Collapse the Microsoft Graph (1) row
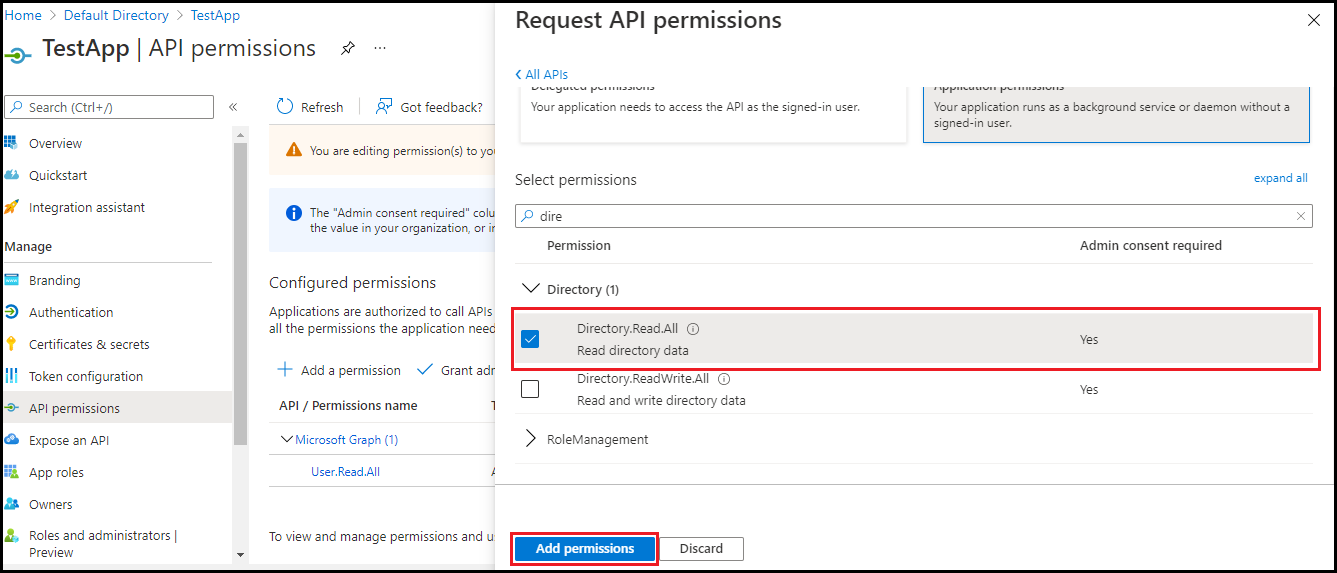This screenshot has width=1337, height=573. coord(288,440)
